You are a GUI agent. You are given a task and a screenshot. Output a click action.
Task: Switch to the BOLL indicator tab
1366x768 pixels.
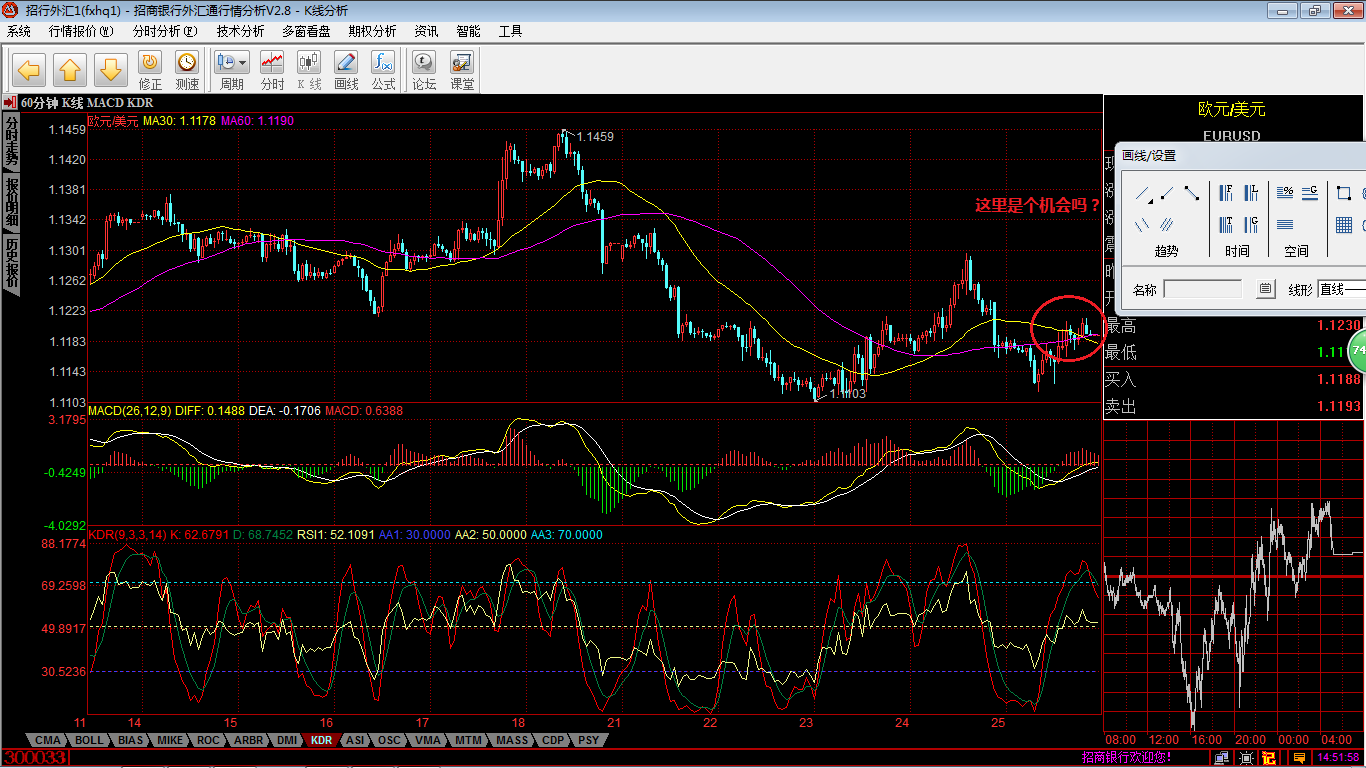[x=89, y=740]
